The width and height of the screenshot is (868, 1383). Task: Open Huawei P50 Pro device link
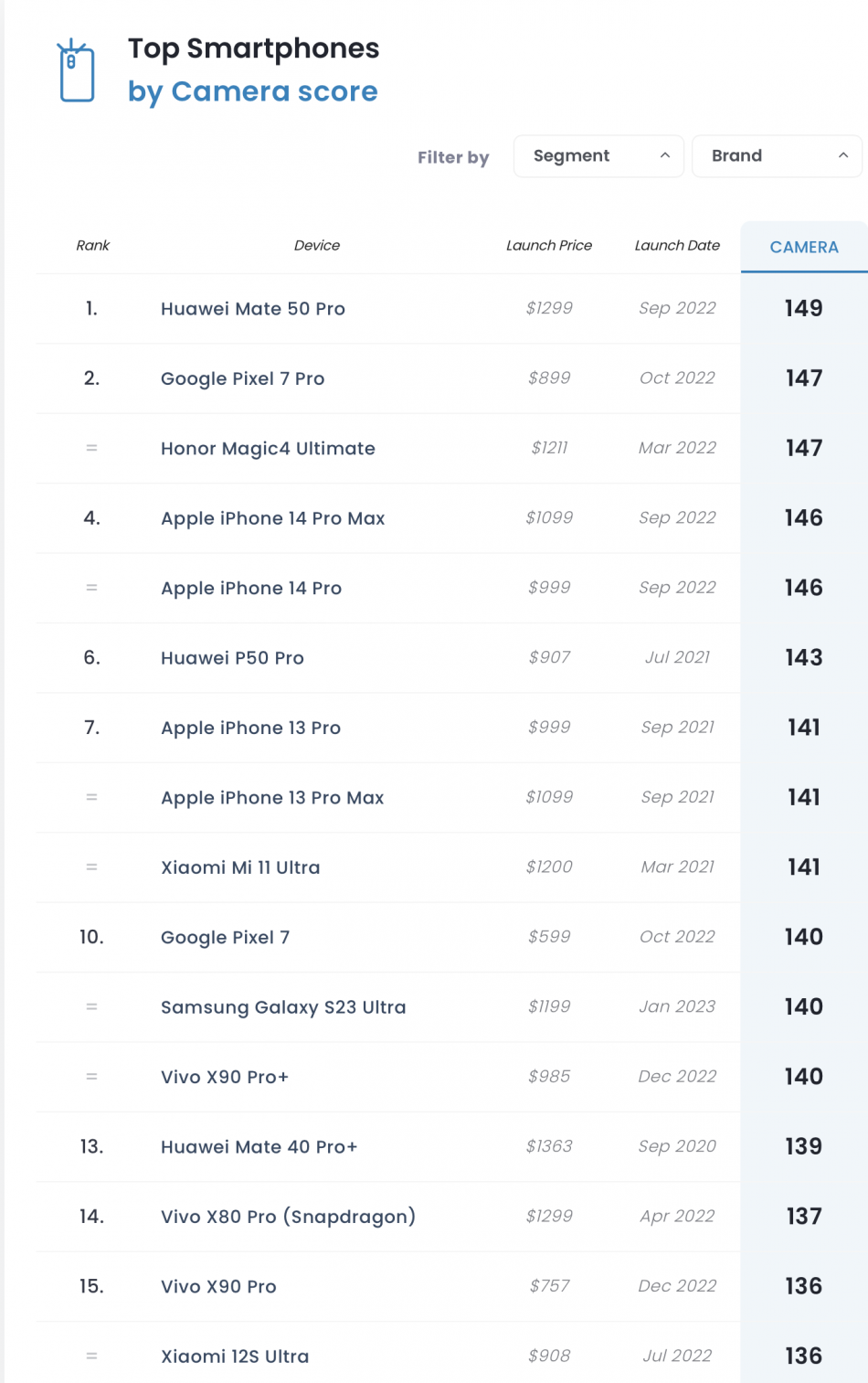(232, 658)
